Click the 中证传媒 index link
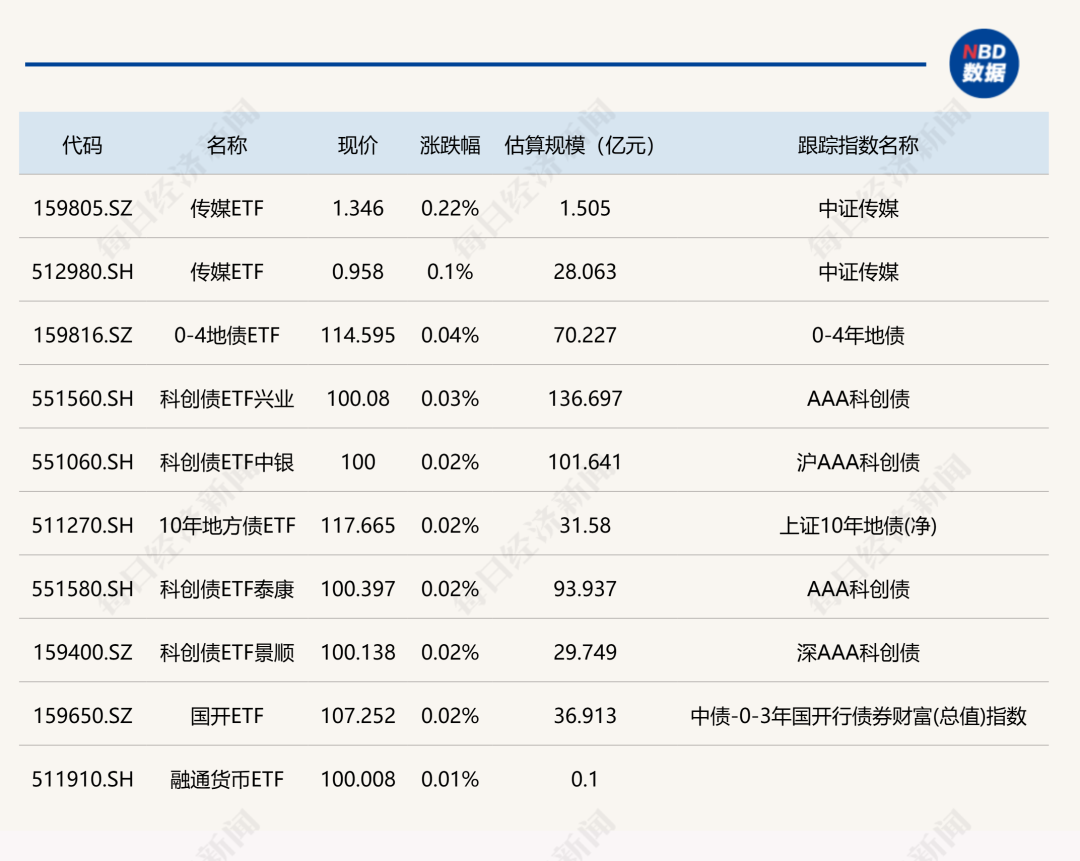This screenshot has width=1080, height=861. [858, 208]
